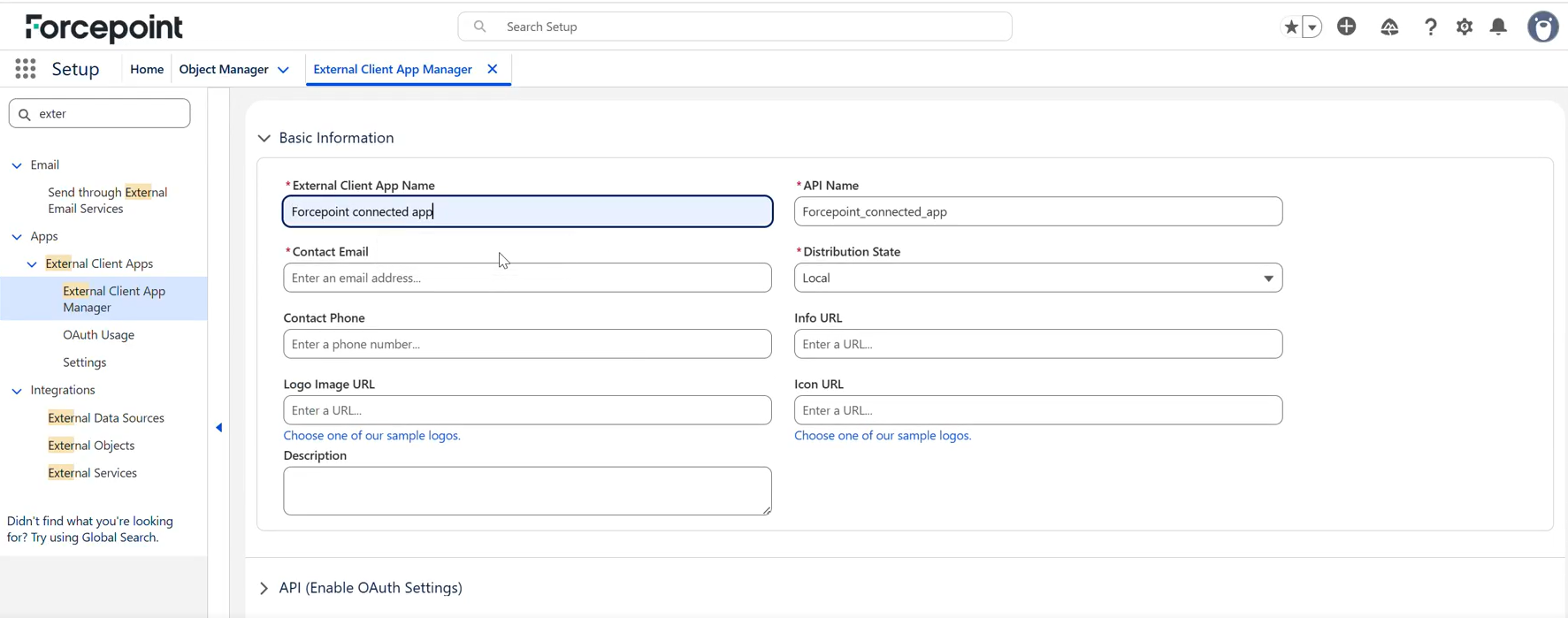Click the Quick Find search icon
Screen dimensions: 1568x618
tap(25, 114)
